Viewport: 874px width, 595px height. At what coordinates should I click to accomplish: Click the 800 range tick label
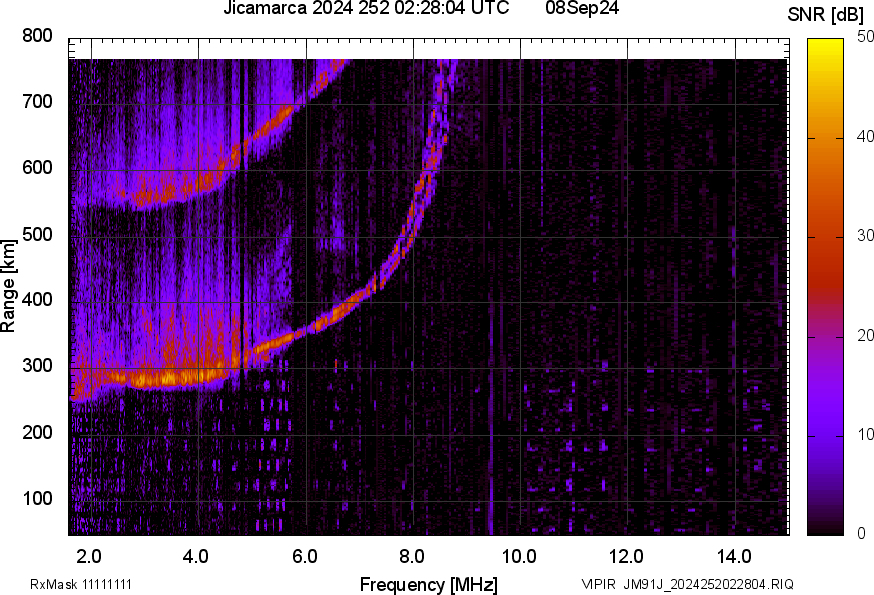(x=37, y=36)
